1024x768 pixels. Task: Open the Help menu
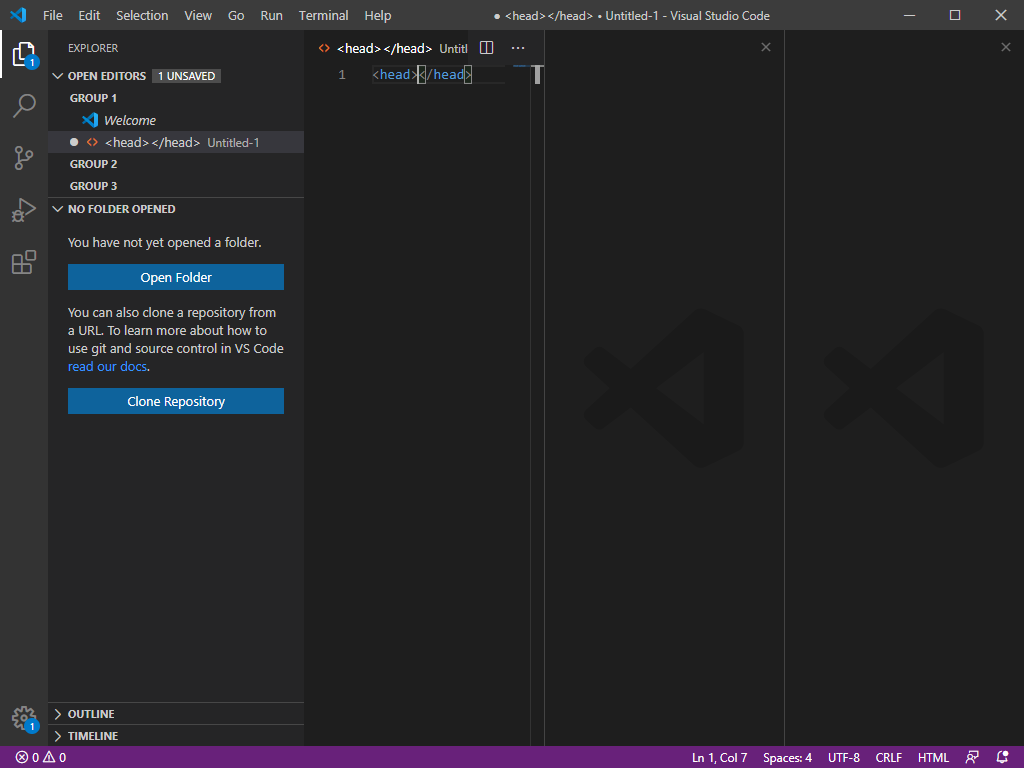coord(377,15)
